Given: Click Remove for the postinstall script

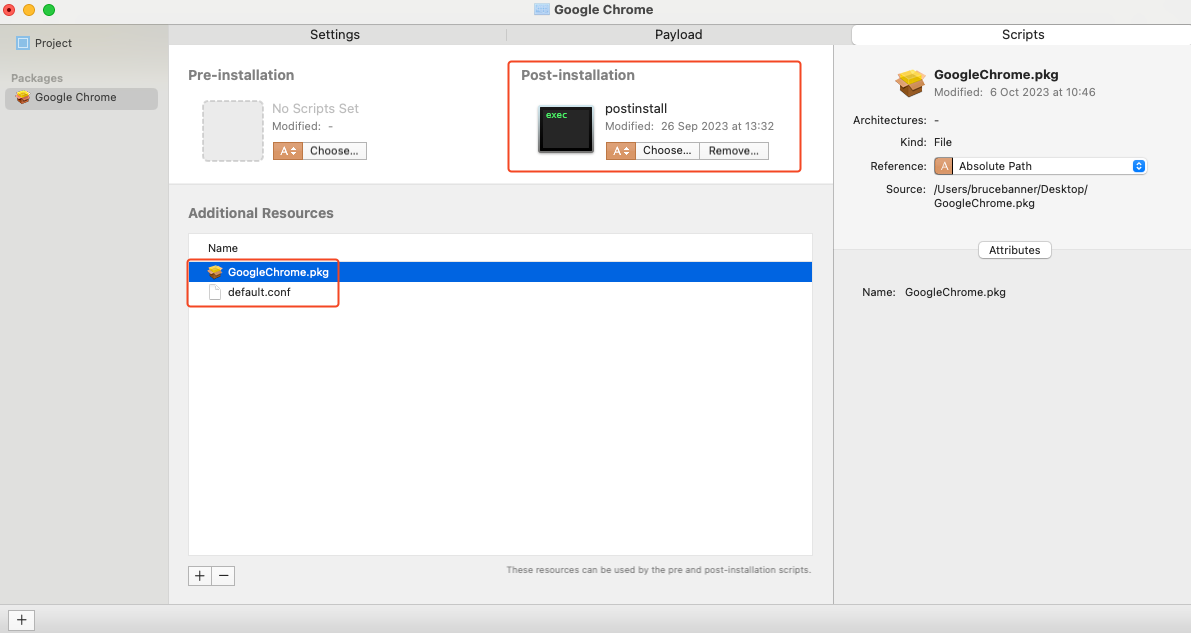Looking at the screenshot, I should pos(733,151).
